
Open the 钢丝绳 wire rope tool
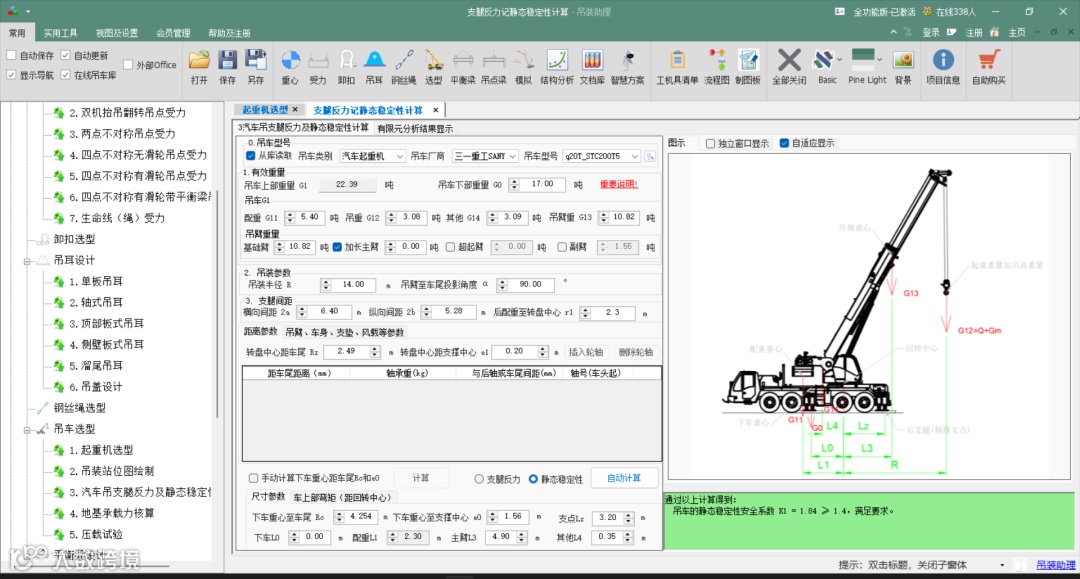[x=404, y=67]
